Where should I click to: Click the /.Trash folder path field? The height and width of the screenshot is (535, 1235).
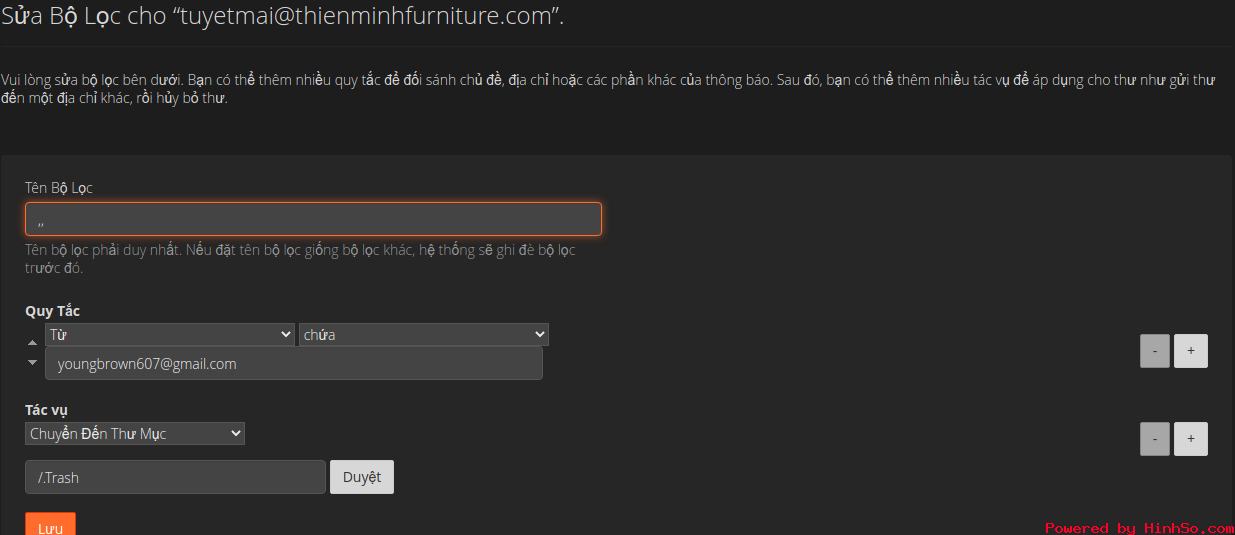tap(175, 477)
